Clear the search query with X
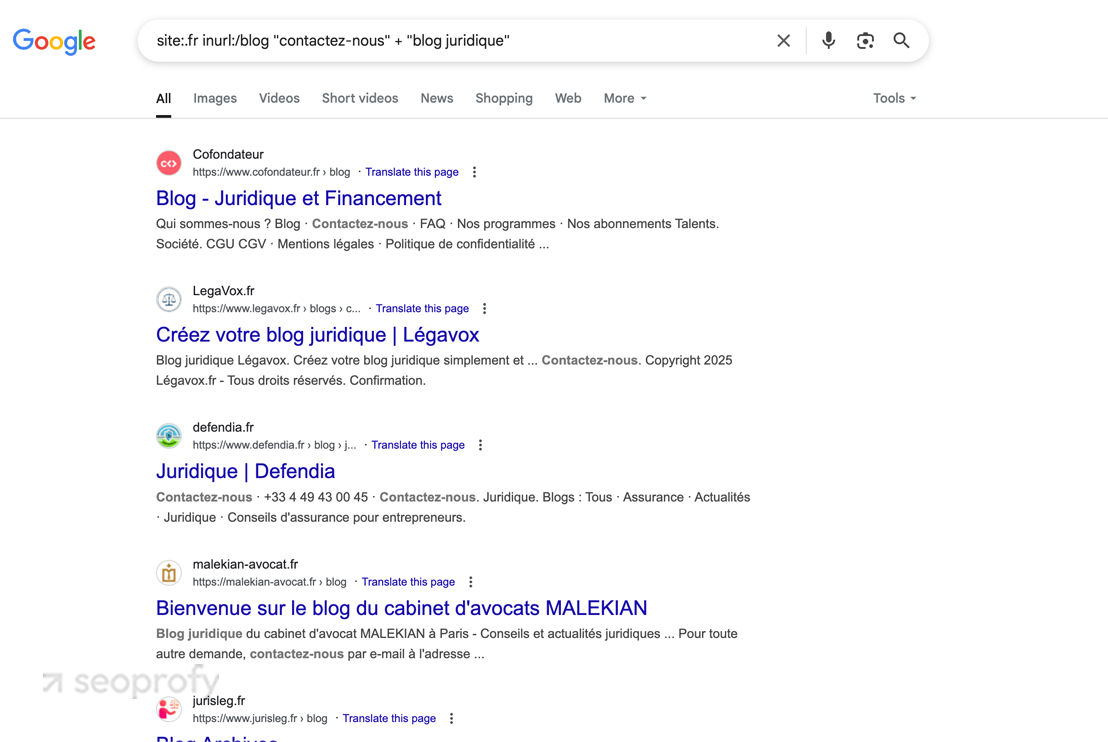Viewport: 1108px width, 742px height. [x=783, y=41]
